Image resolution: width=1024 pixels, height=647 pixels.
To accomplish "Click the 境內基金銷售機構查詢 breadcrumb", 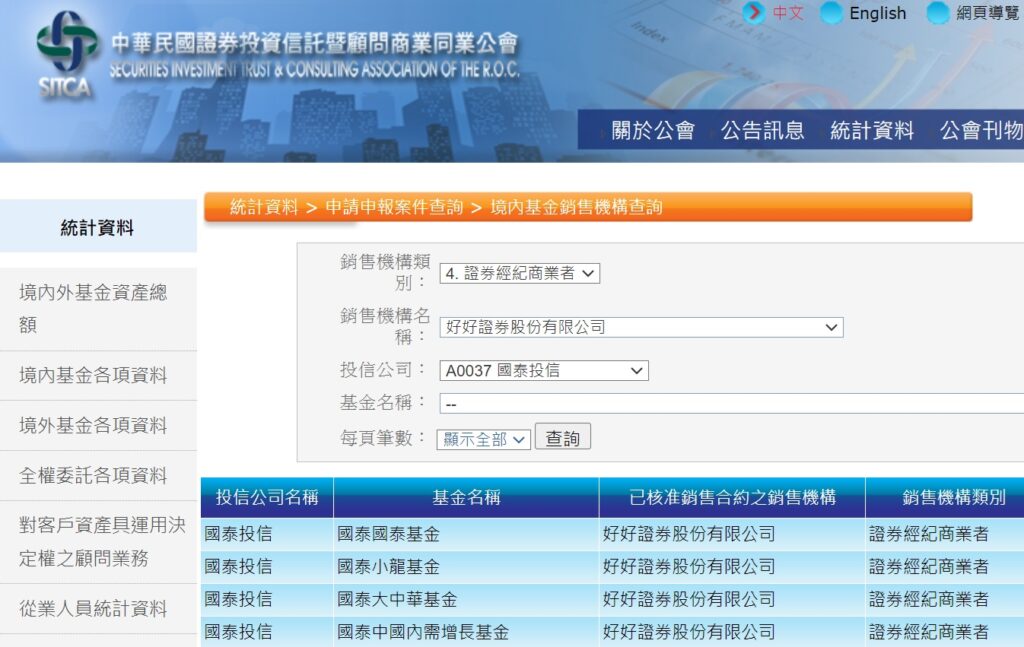I will click(x=576, y=208).
